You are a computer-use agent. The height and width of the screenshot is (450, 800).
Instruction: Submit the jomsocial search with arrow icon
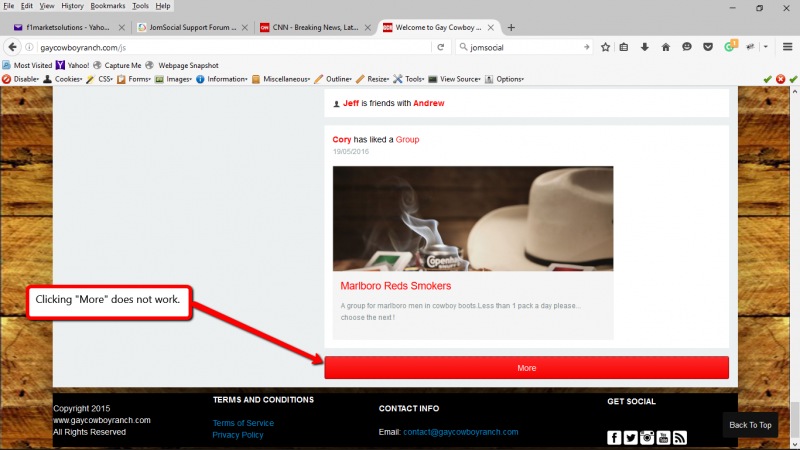click(x=586, y=47)
